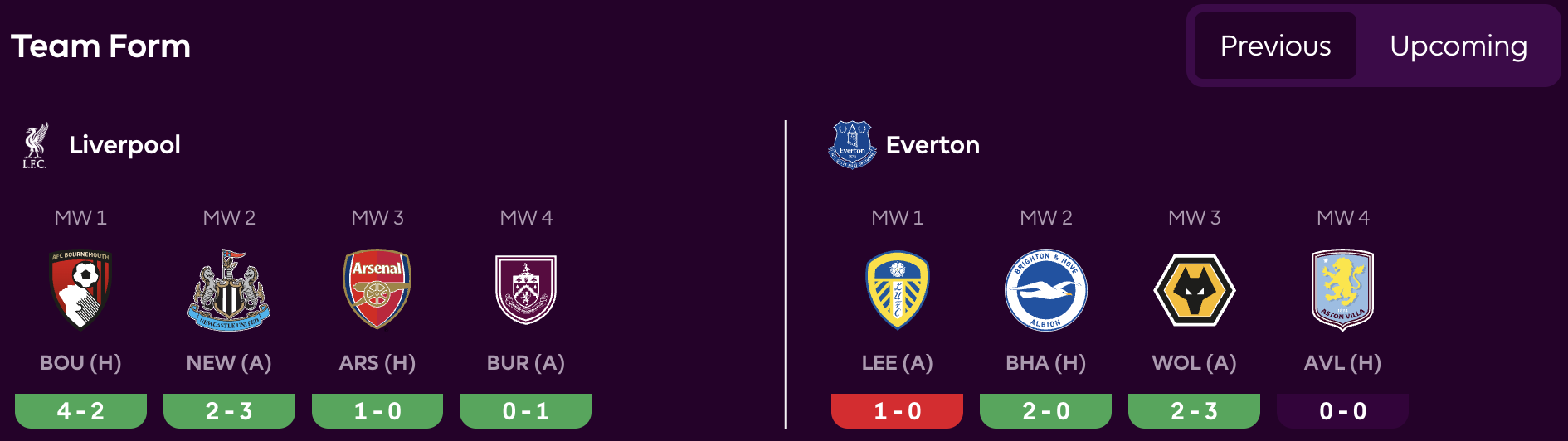Select the AFC Bournemouth badge

[80, 289]
